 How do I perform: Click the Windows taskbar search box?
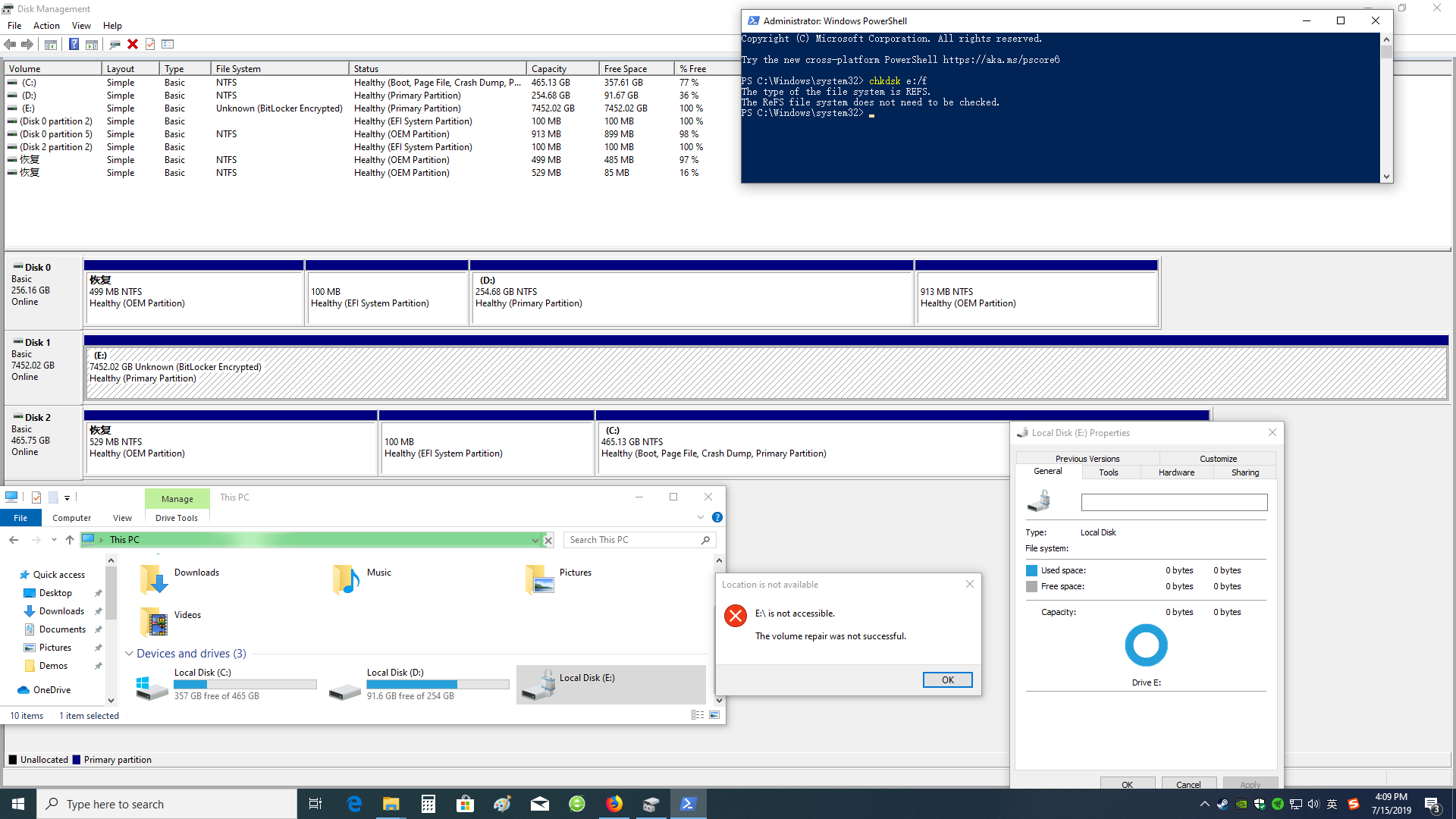coord(167,804)
